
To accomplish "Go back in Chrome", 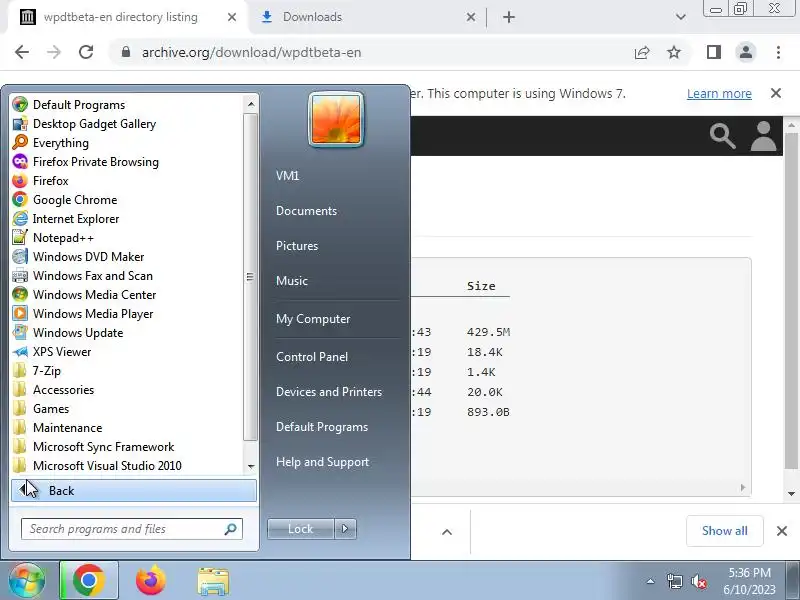I will click(22, 52).
